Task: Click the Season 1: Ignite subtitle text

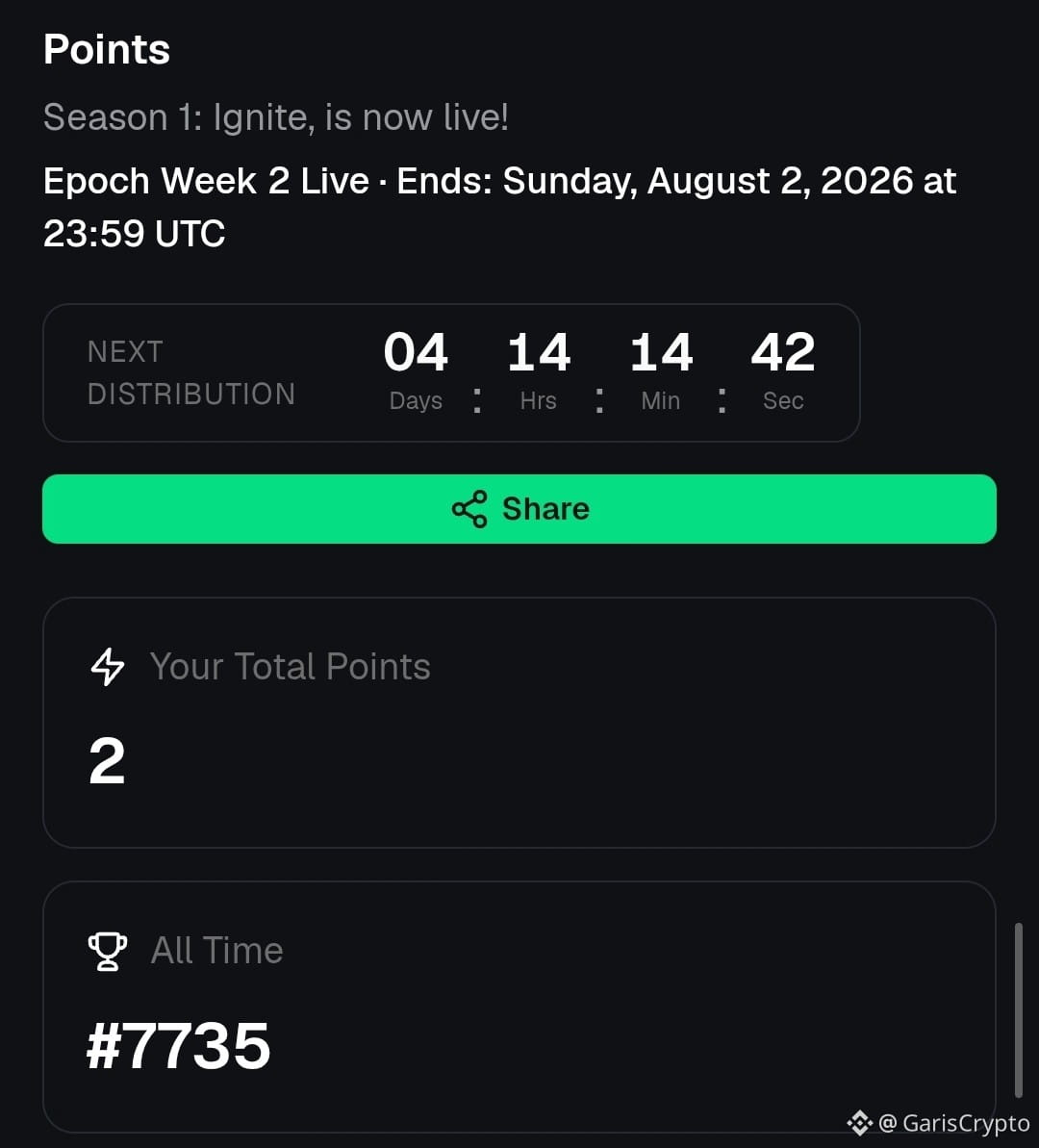Action: [x=276, y=117]
